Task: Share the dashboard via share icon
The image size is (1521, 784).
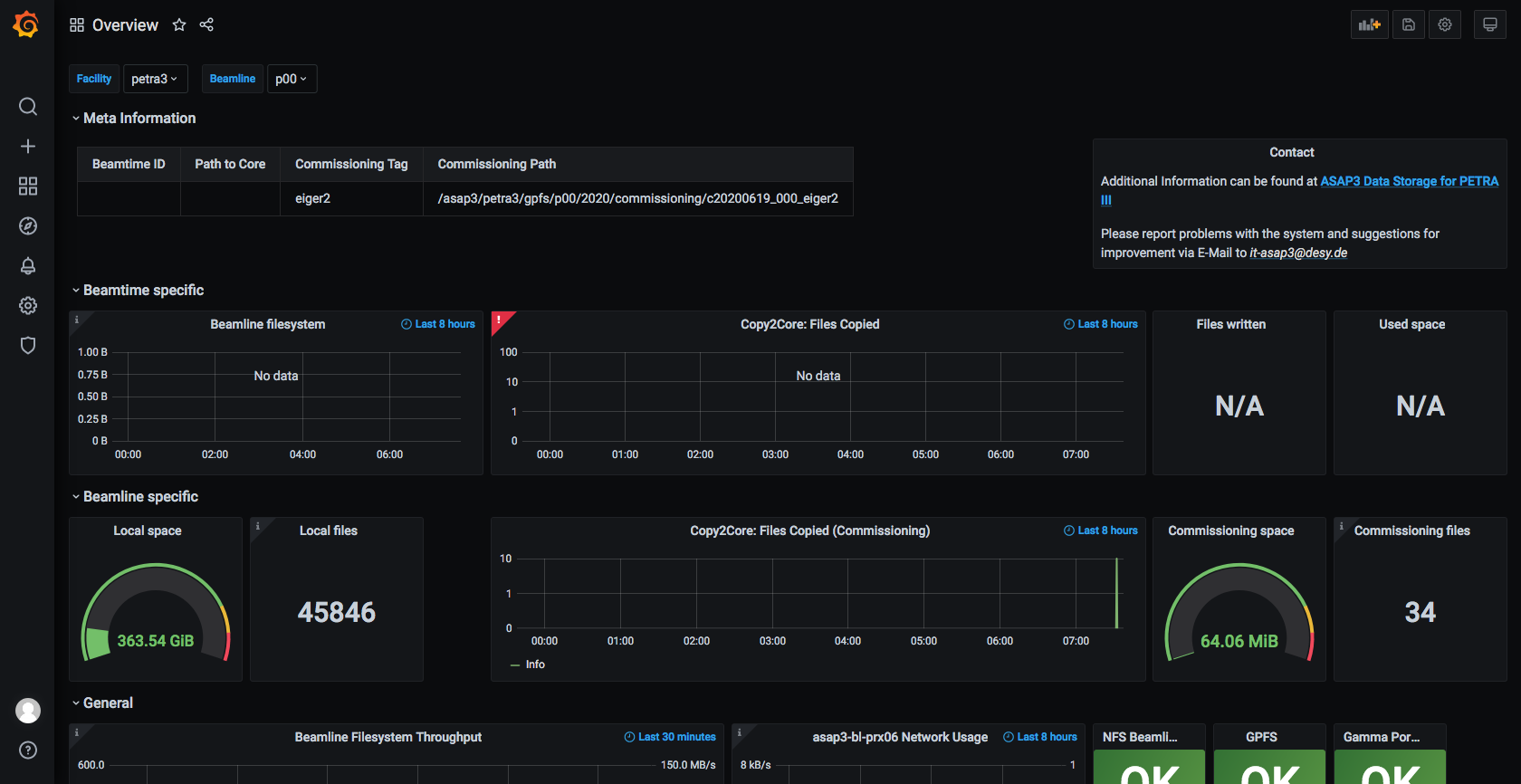Action: (206, 25)
